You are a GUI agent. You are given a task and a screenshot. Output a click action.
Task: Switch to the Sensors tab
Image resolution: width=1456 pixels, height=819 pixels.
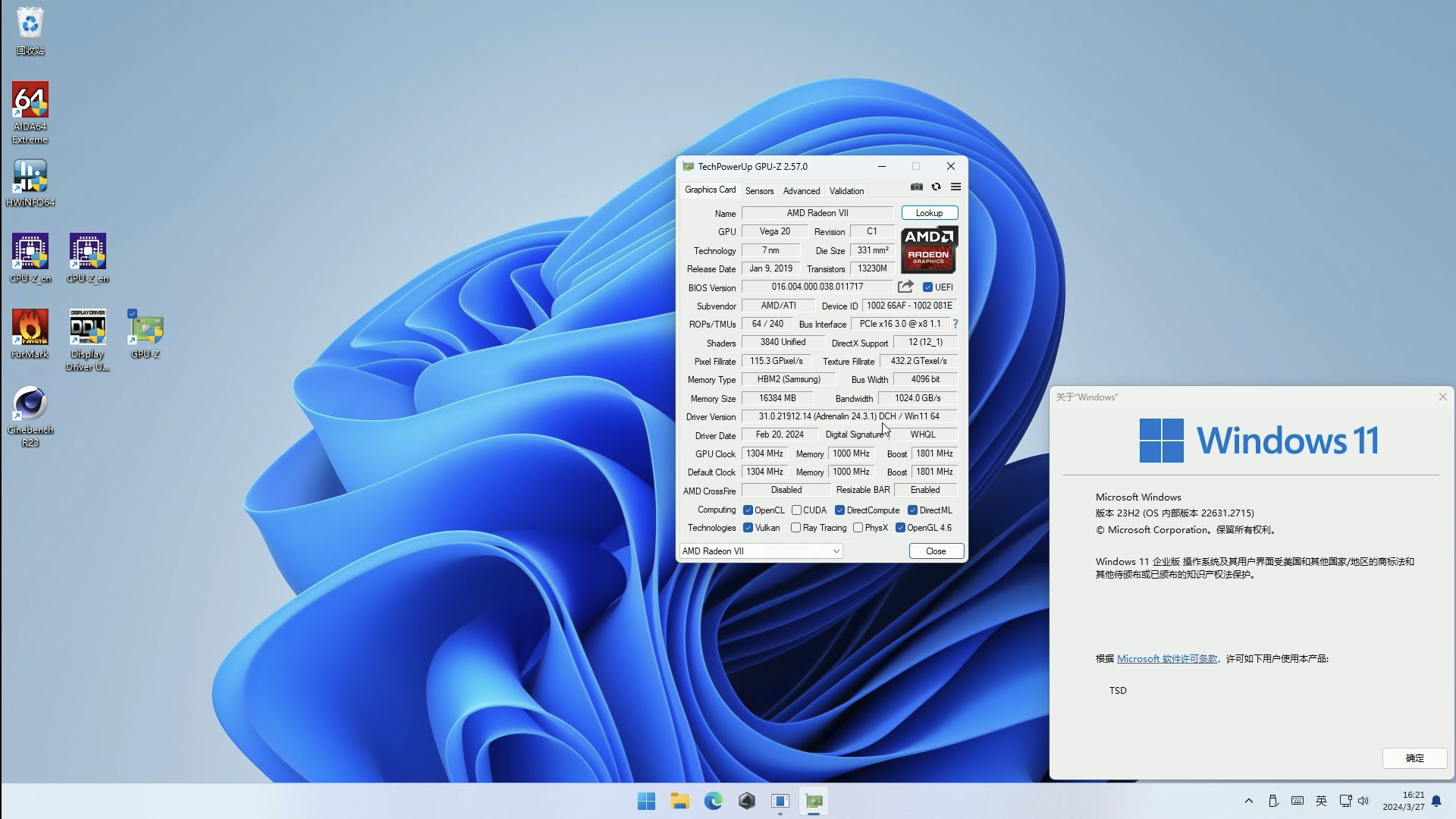[x=759, y=191]
